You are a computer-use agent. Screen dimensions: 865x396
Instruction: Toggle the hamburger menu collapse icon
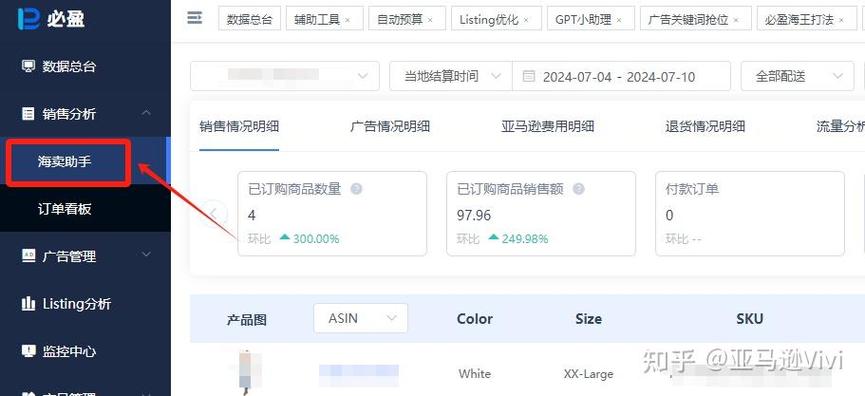pyautogui.click(x=195, y=18)
